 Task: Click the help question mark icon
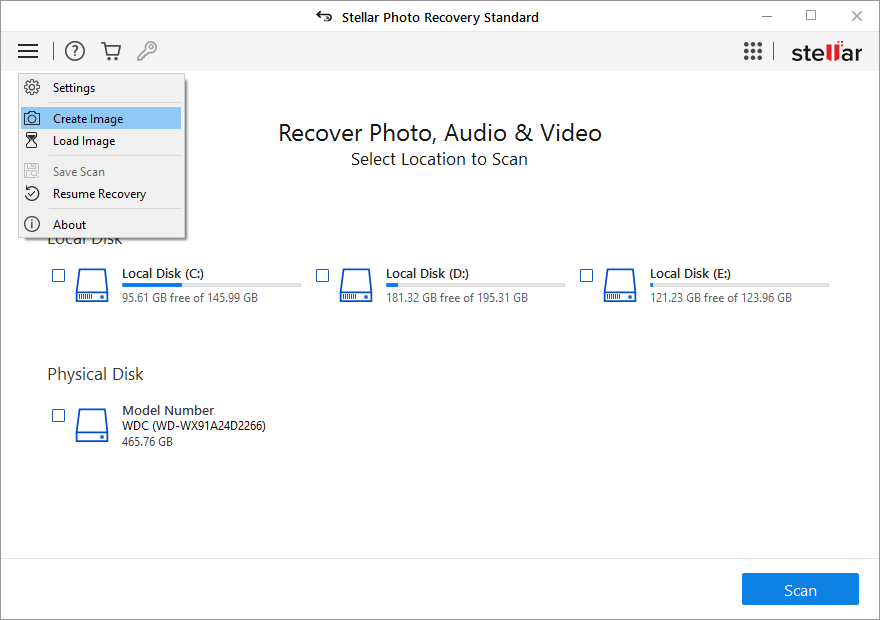[x=75, y=51]
